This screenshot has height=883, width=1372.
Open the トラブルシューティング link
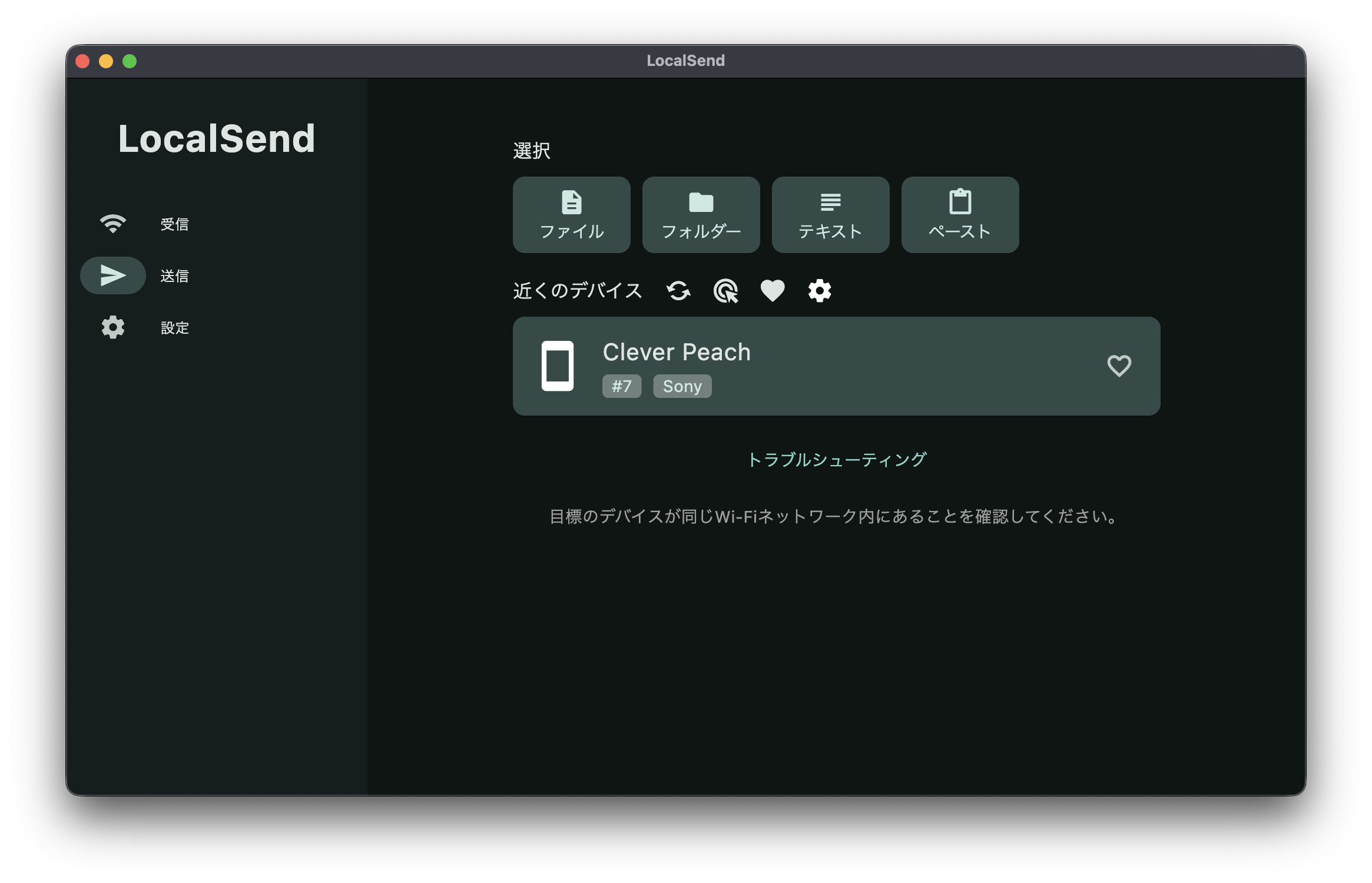point(836,459)
